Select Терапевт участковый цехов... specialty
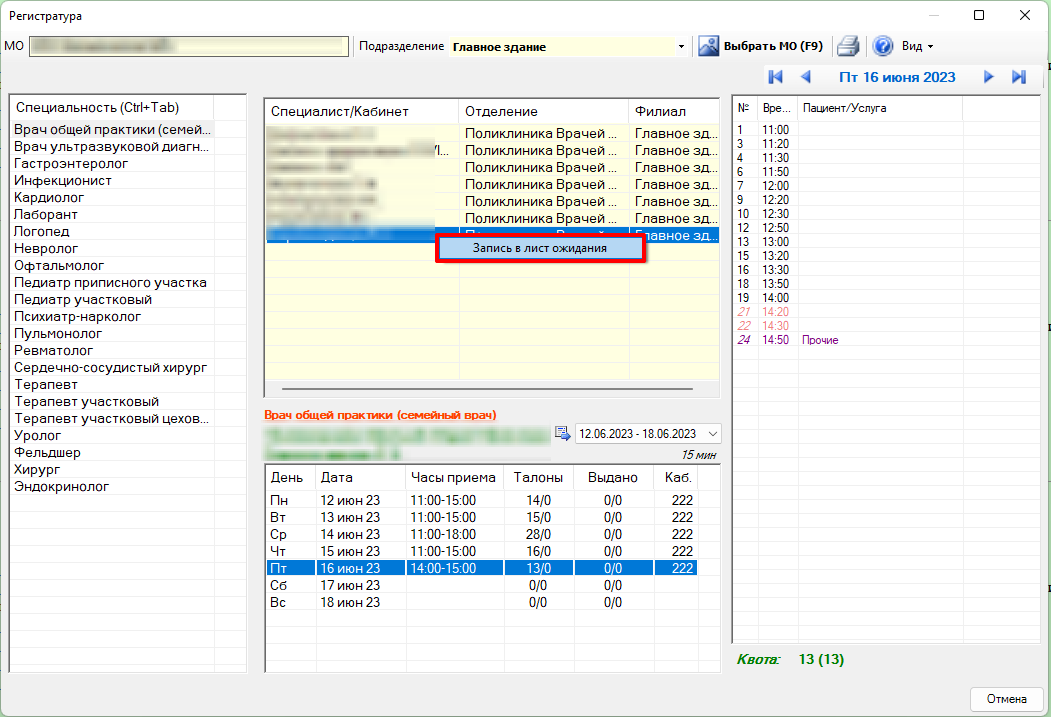This screenshot has height=717, width=1051. (x=113, y=418)
